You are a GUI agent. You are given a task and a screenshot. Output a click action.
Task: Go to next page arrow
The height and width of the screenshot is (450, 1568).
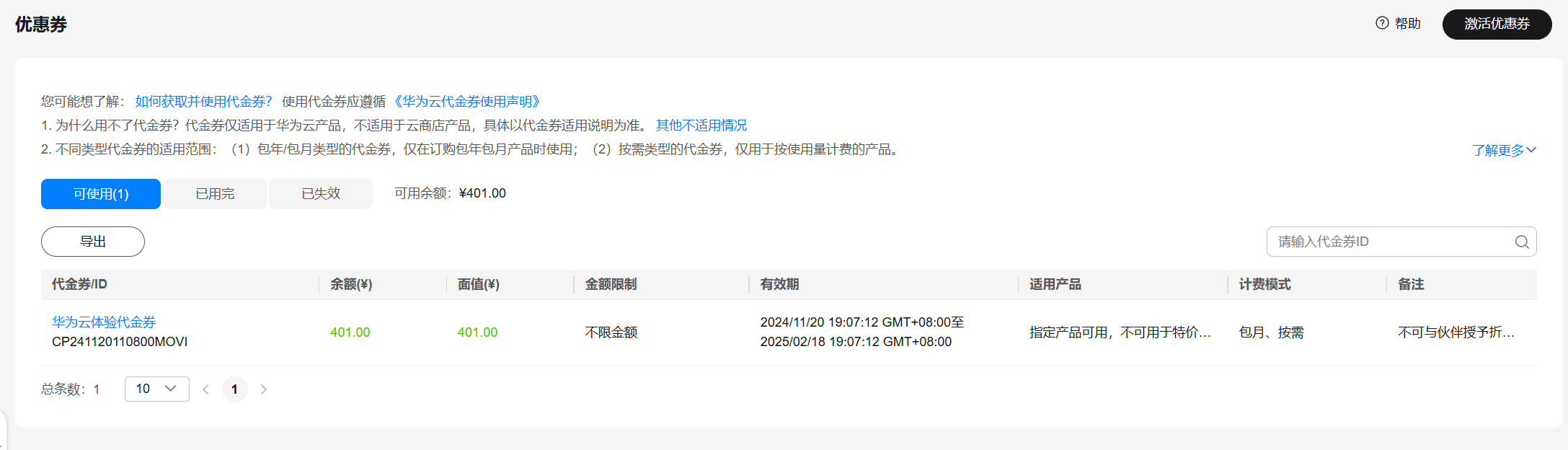point(264,389)
